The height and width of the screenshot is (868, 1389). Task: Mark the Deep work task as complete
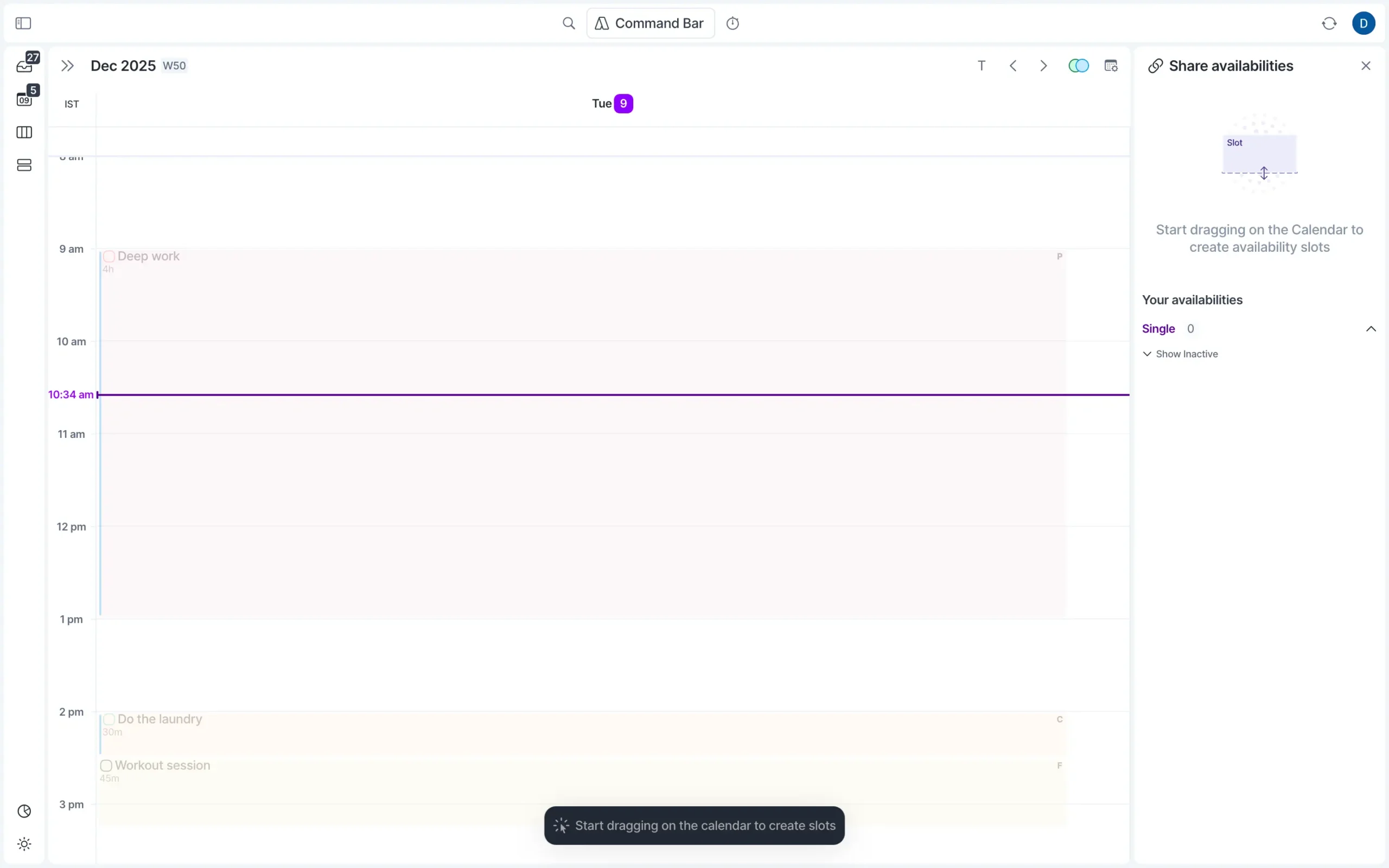click(109, 256)
